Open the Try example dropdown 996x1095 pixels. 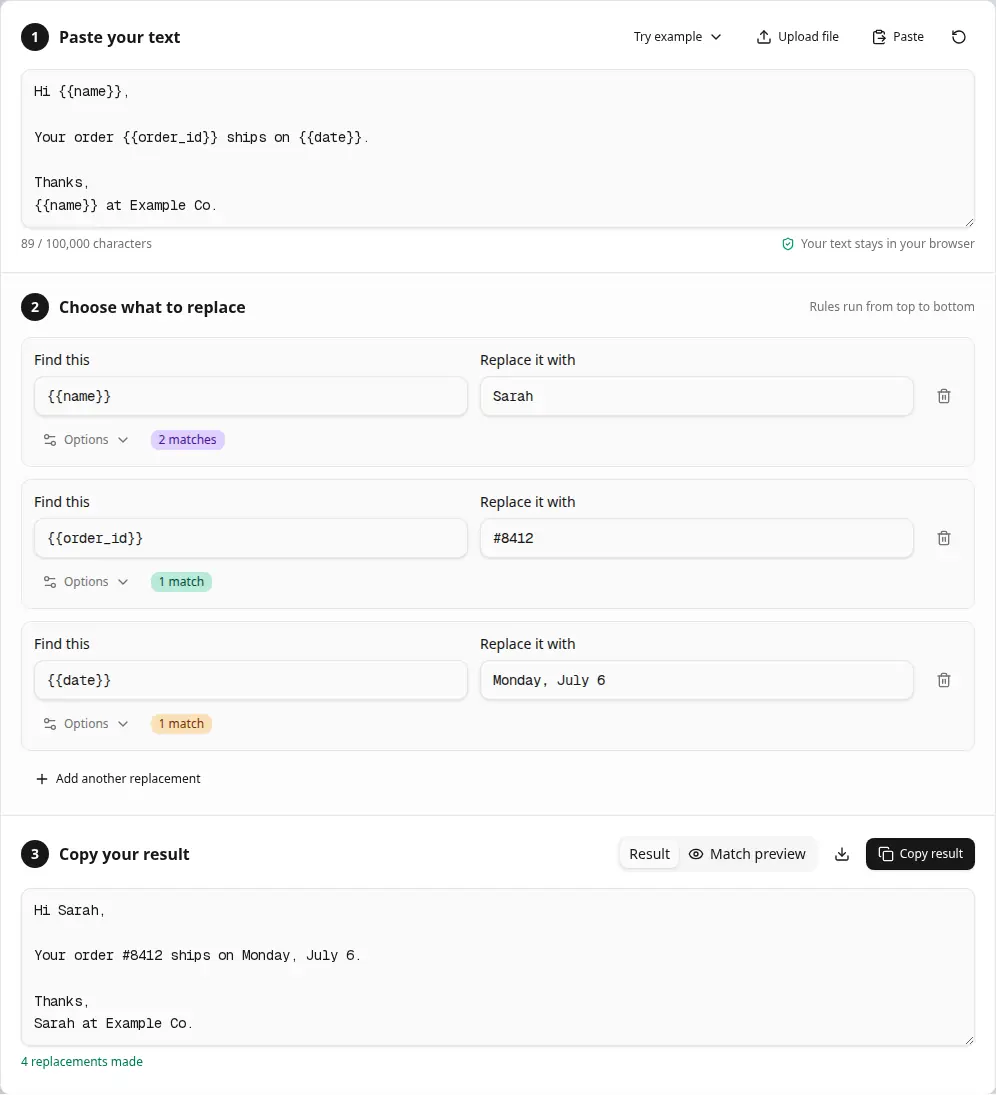[676, 37]
